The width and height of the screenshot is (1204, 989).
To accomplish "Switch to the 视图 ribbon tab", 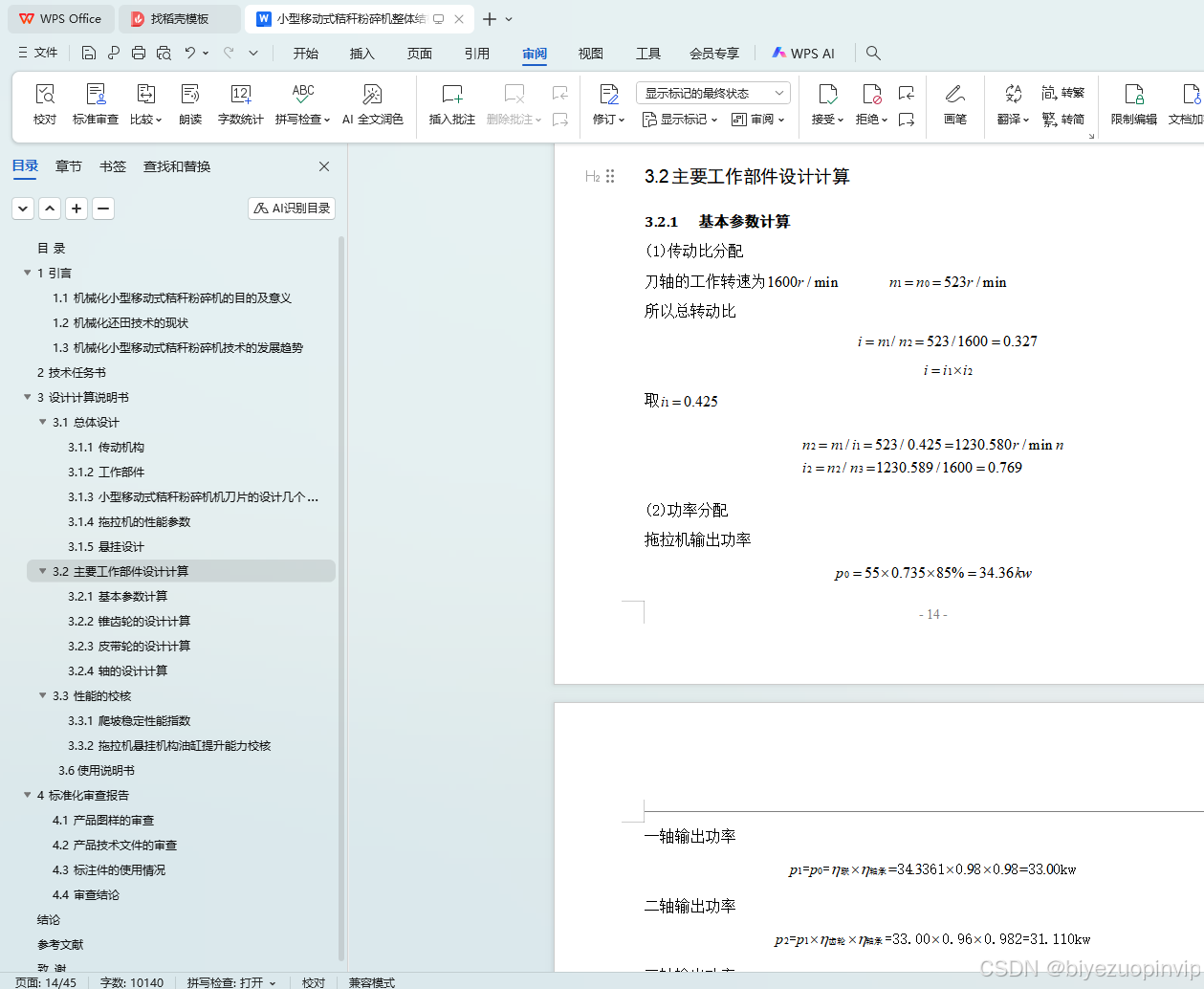I will [x=591, y=54].
